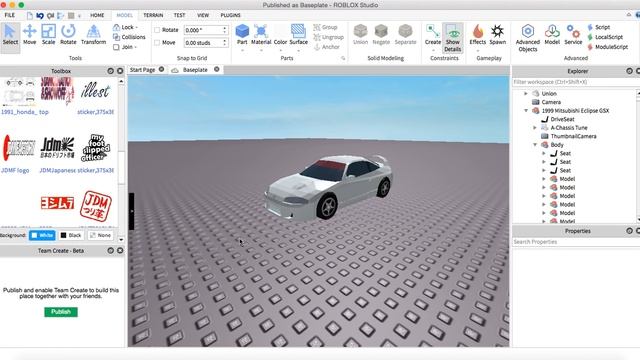Open the Transform tool
Image resolution: width=640 pixels, height=360 pixels.
coord(93,35)
